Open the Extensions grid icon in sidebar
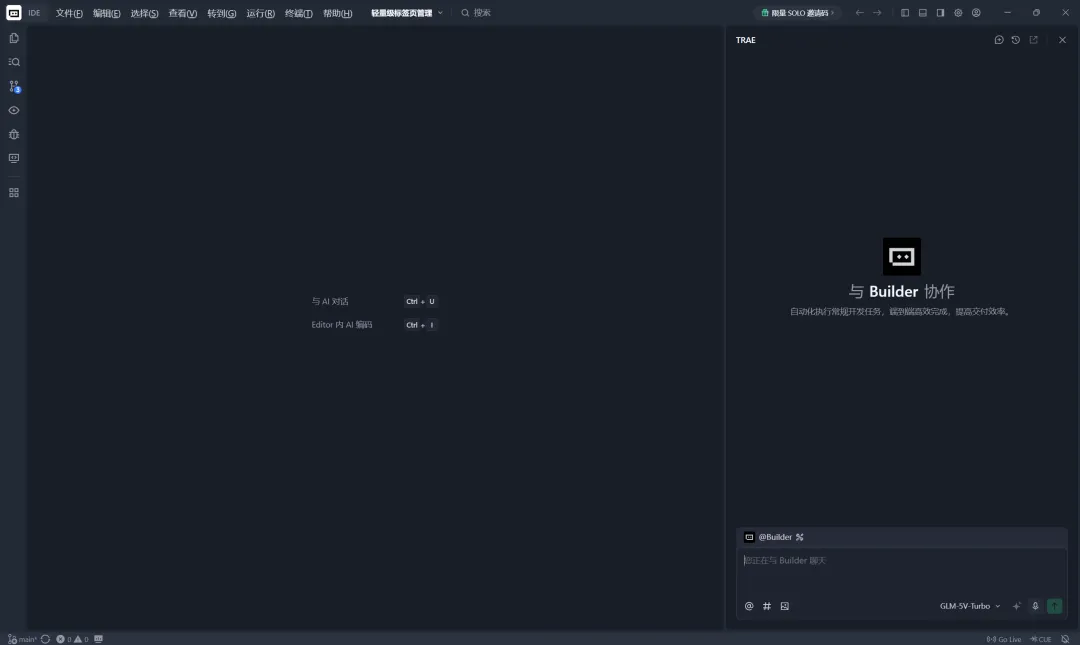The height and width of the screenshot is (645, 1080). coord(14,193)
